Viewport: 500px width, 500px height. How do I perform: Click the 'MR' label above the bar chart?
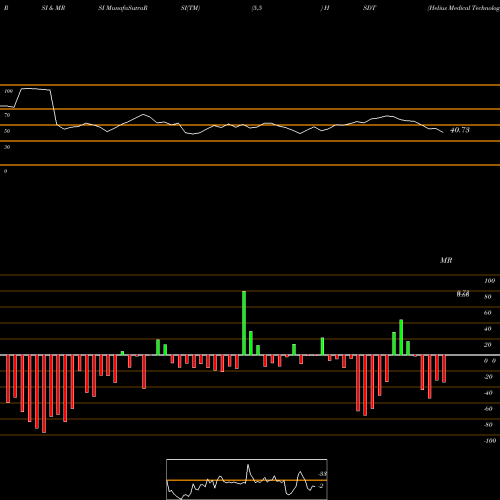446,260
